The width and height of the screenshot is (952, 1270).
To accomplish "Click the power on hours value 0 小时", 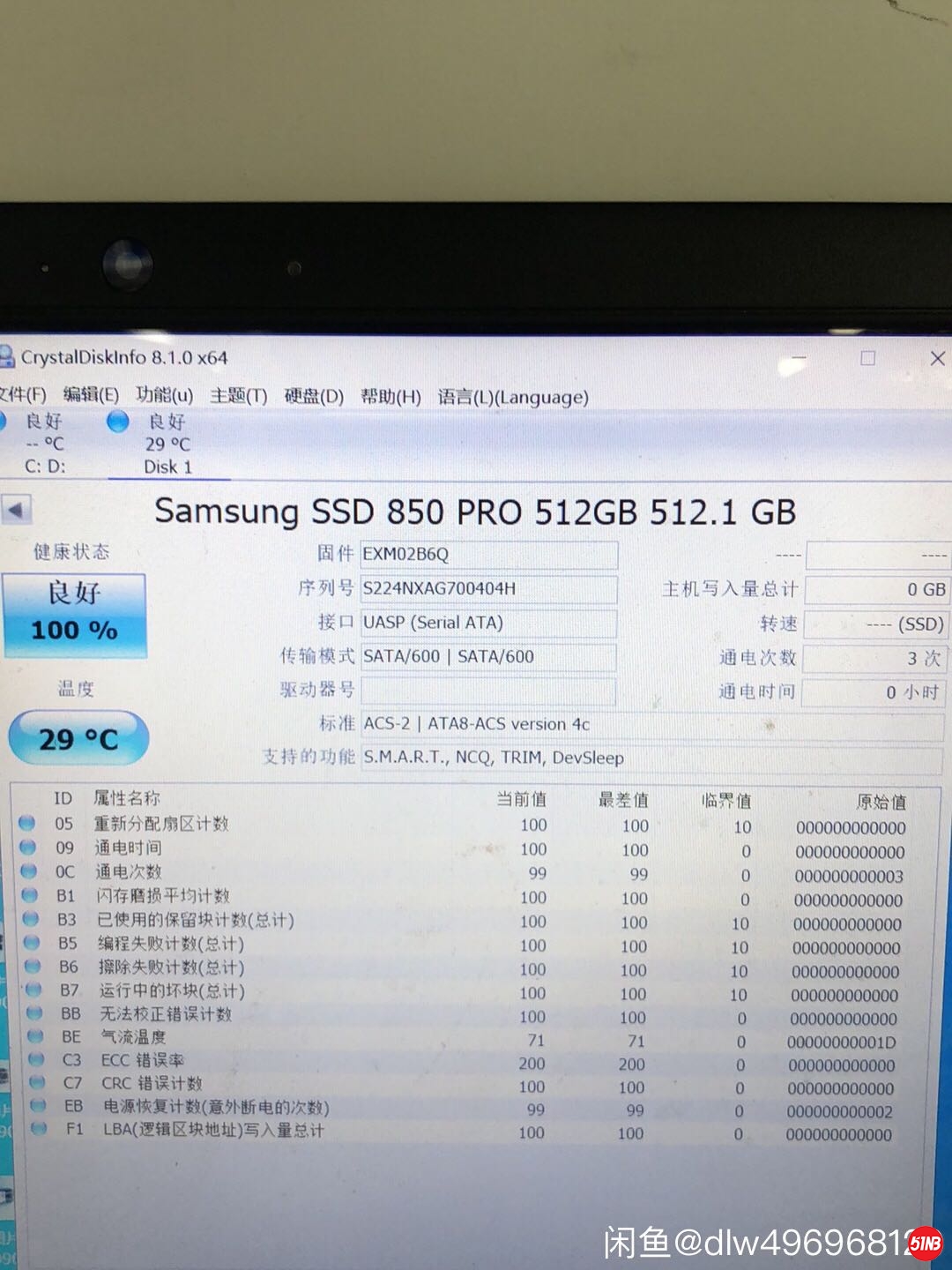I will 874,692.
